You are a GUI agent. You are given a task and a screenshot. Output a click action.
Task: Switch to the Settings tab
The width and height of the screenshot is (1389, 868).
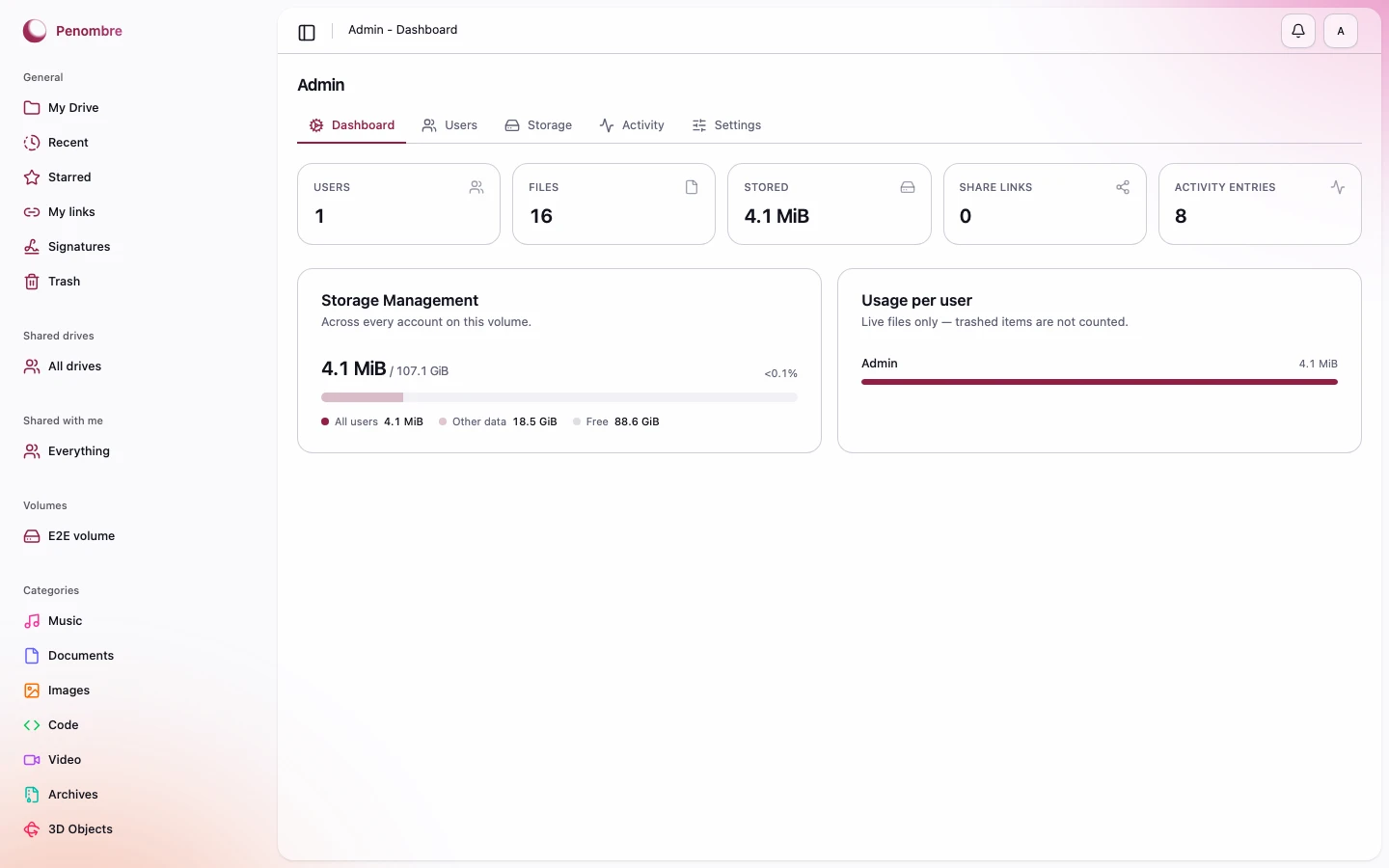point(726,125)
